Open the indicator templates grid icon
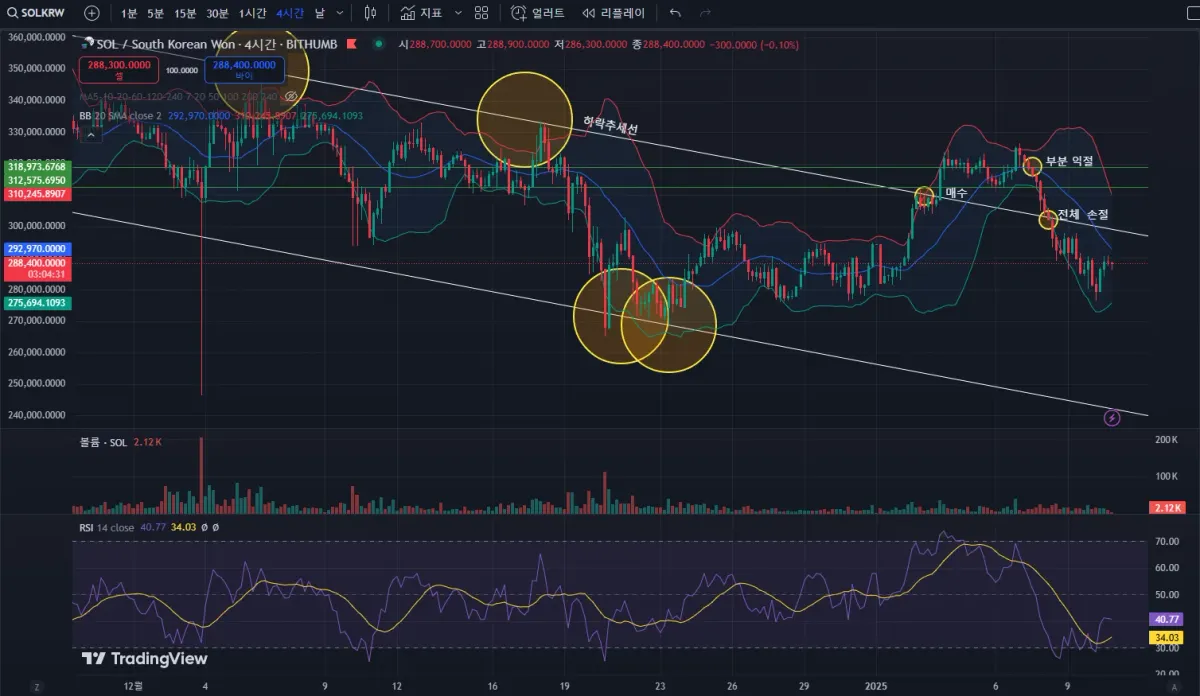The height and width of the screenshot is (696, 1200). coord(482,13)
